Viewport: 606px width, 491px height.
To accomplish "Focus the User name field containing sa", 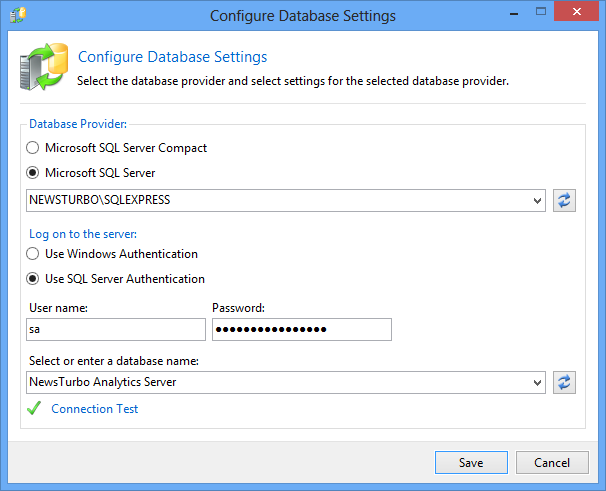I will click(x=114, y=330).
